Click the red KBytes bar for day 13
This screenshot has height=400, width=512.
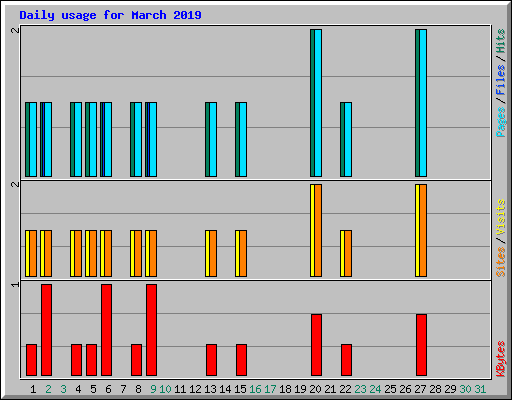pos(211,360)
